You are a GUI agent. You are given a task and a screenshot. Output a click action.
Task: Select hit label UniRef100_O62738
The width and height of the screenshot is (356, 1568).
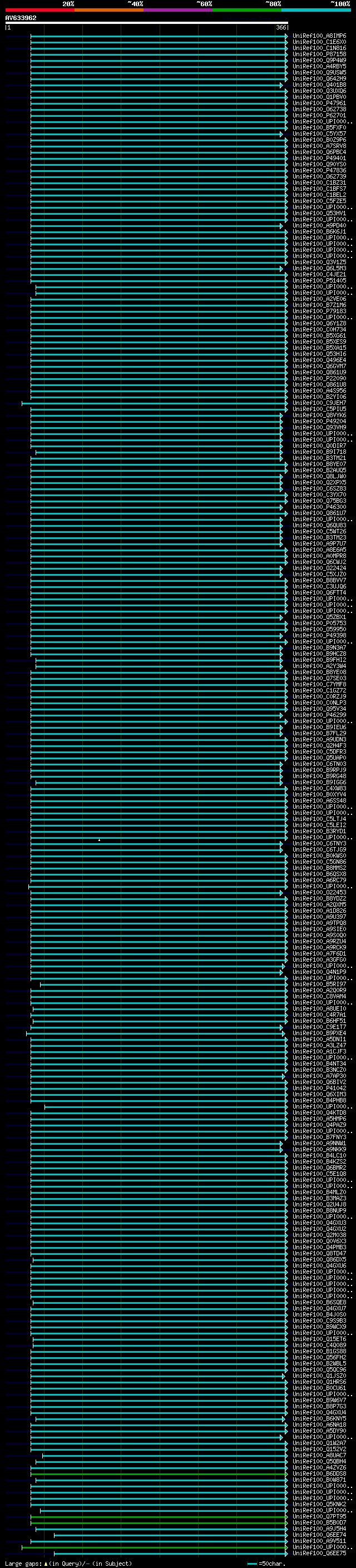coord(319,109)
